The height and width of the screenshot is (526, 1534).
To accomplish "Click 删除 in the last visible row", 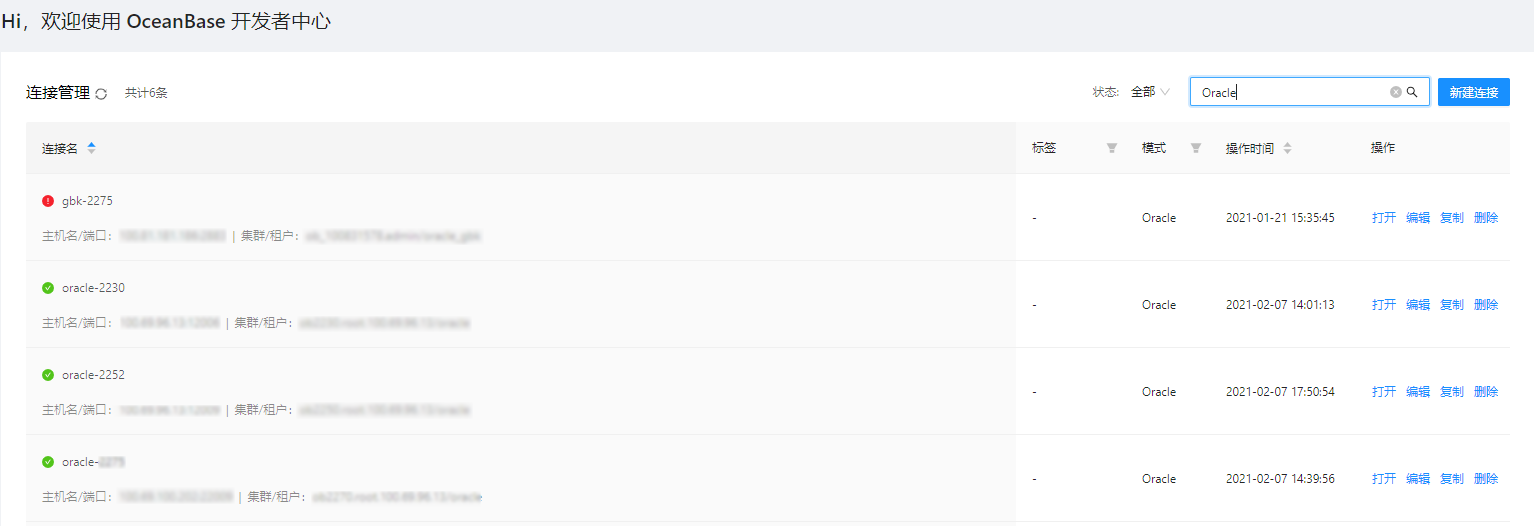I will [x=1486, y=479].
